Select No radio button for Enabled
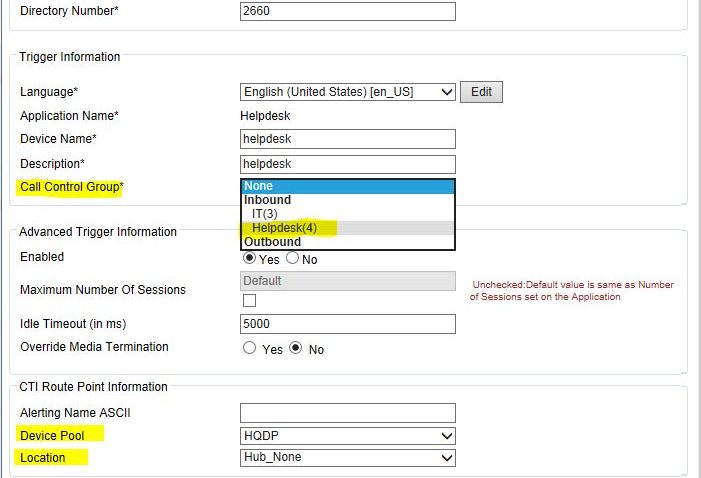 tap(293, 258)
